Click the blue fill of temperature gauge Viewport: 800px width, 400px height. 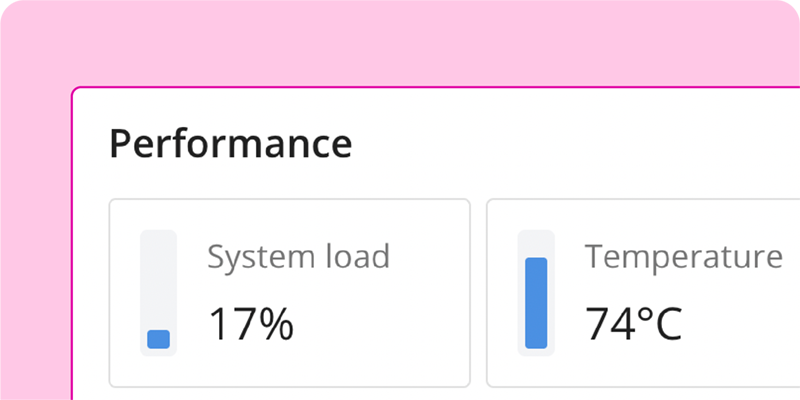[x=536, y=303]
